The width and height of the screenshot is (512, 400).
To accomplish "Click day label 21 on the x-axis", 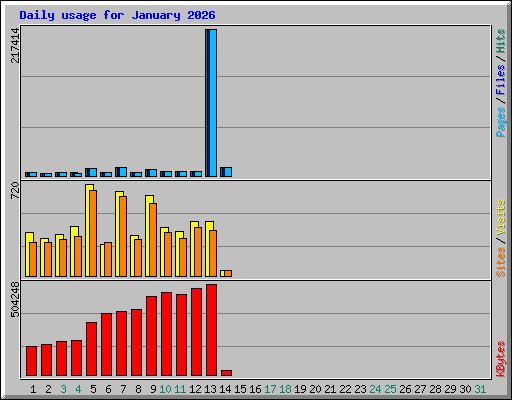I will tap(330, 389).
